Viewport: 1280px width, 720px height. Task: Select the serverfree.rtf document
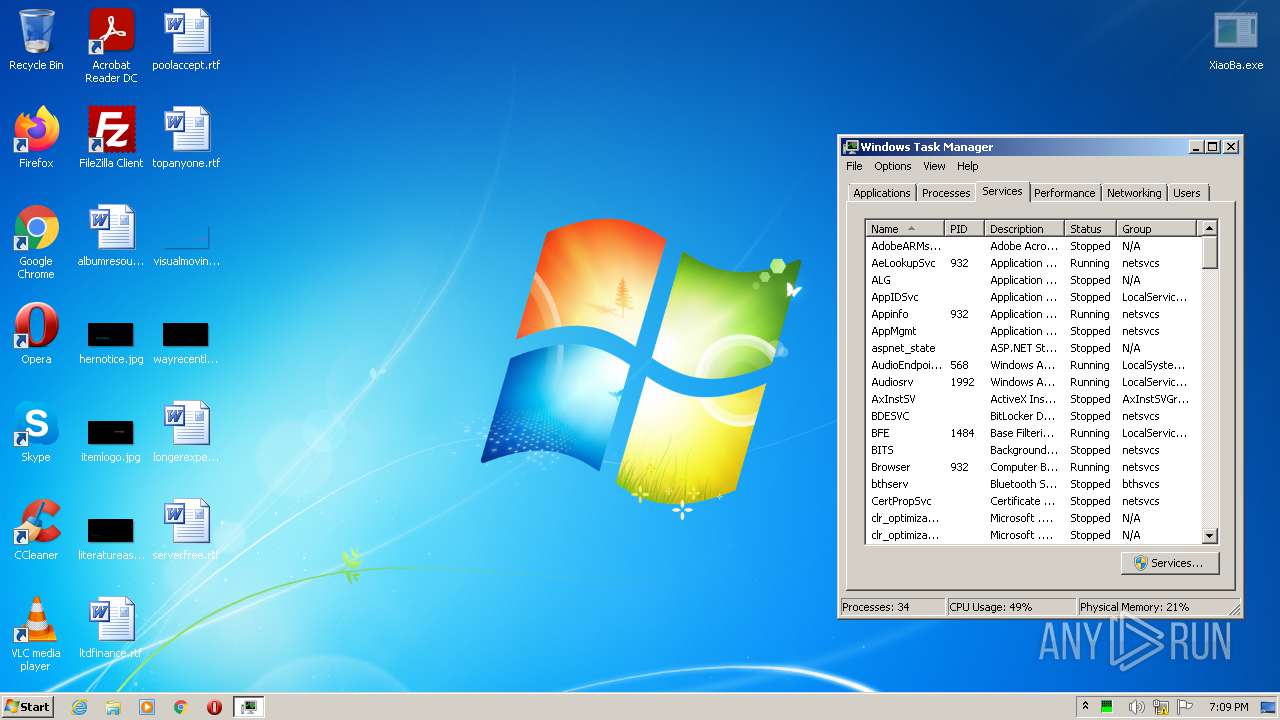tap(186, 530)
